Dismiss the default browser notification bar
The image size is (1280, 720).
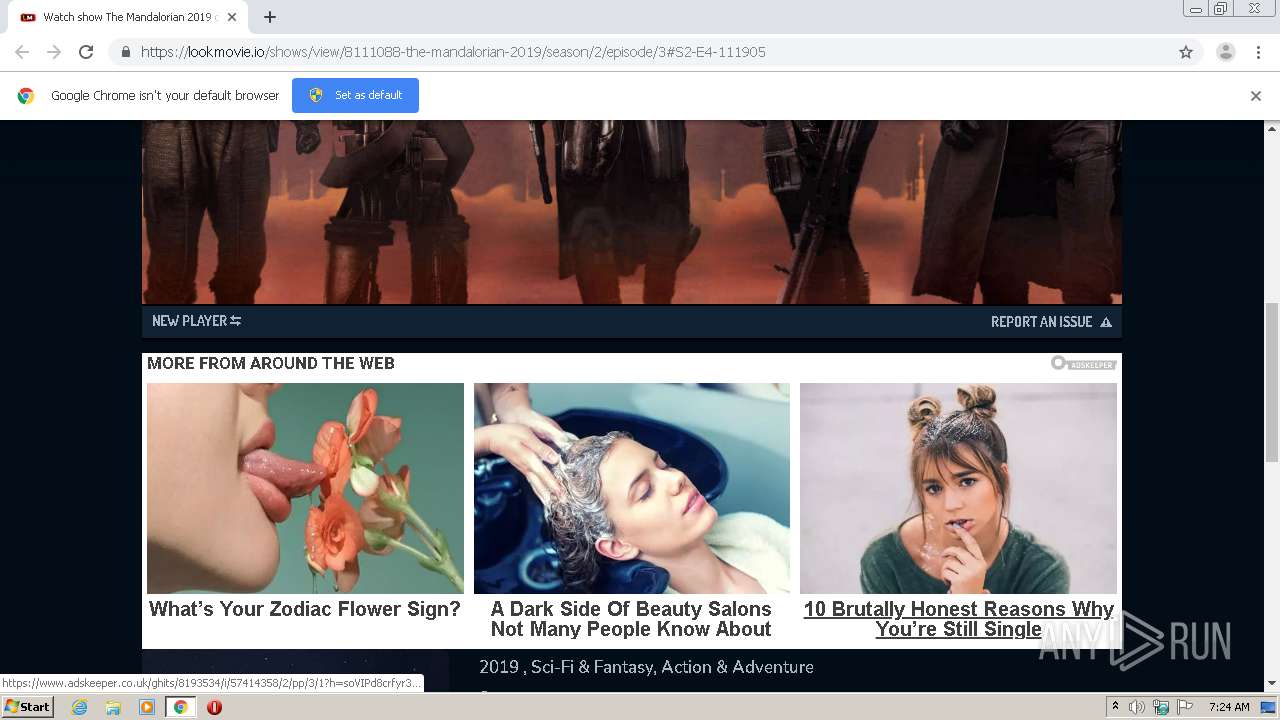tap(1256, 96)
